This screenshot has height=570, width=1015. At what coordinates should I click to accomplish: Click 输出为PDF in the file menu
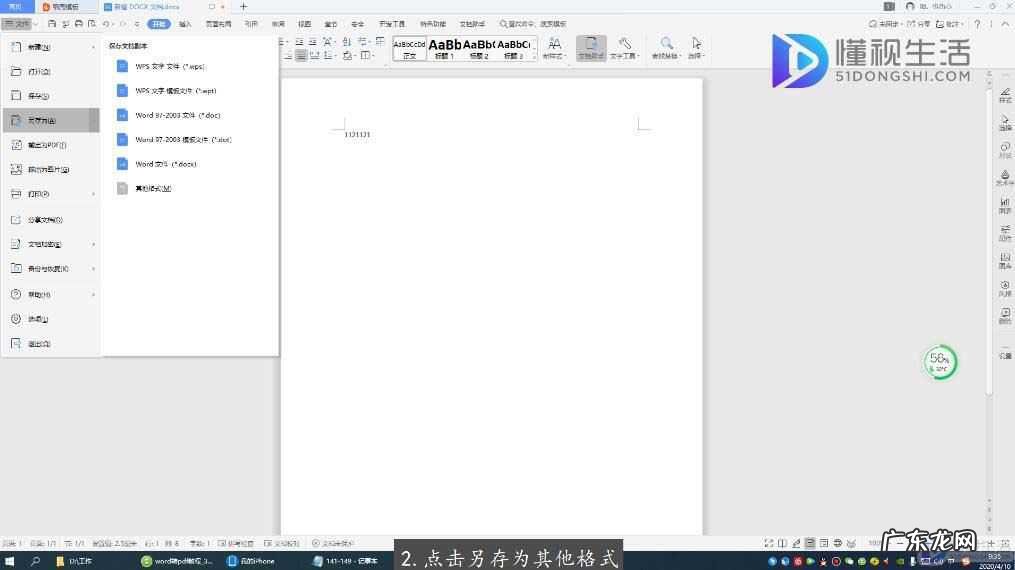tap(46, 145)
